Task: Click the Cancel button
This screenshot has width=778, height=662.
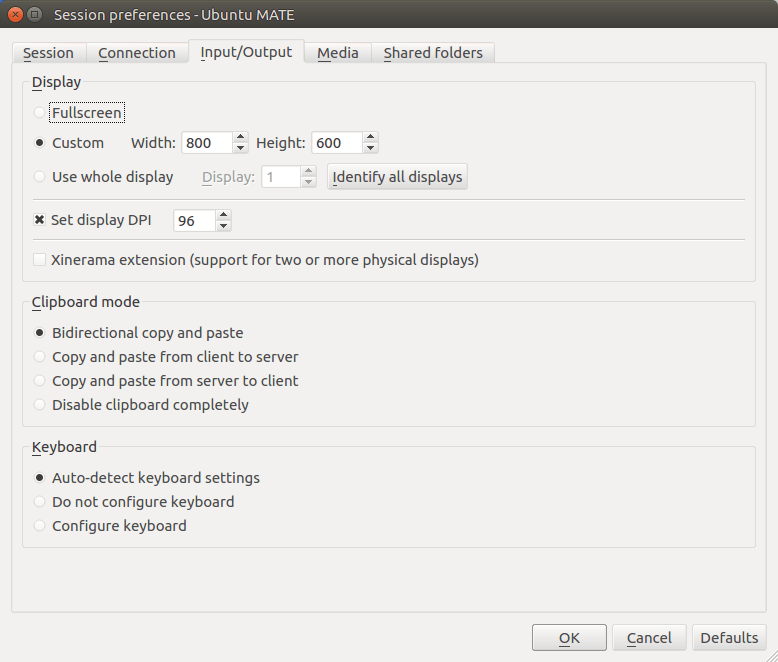Action: pos(649,638)
